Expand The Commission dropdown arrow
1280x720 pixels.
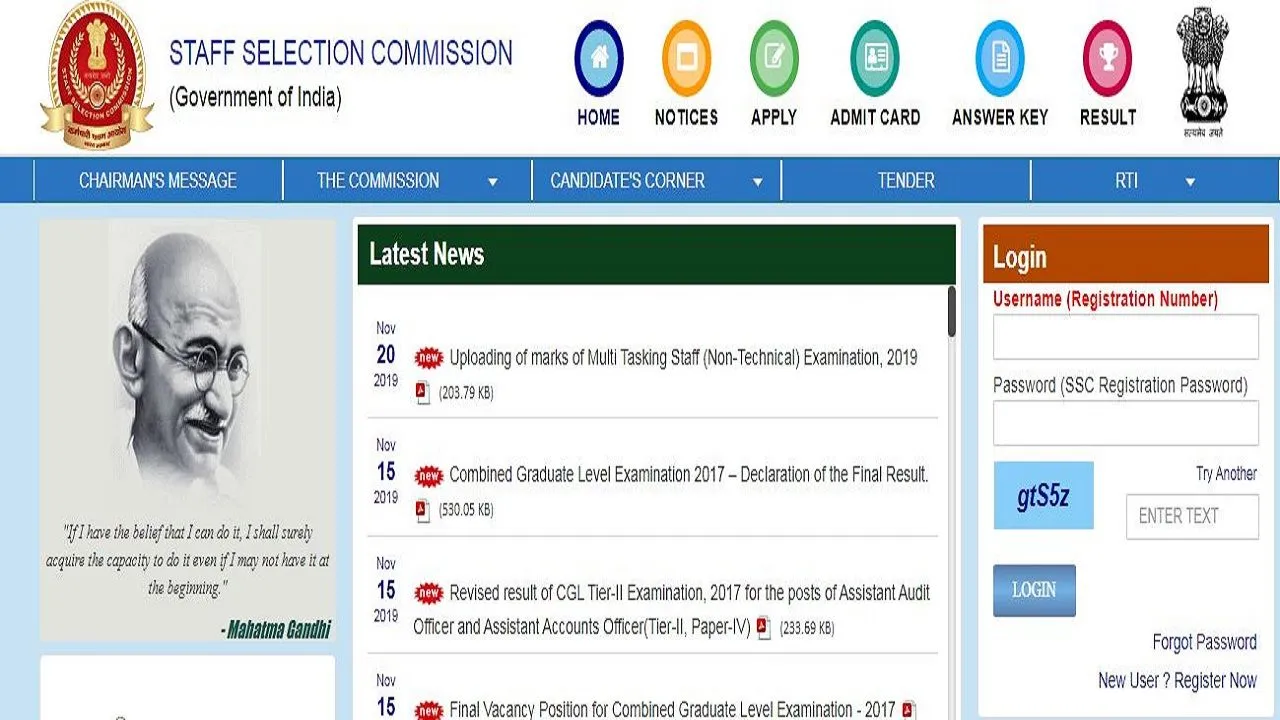coord(492,182)
